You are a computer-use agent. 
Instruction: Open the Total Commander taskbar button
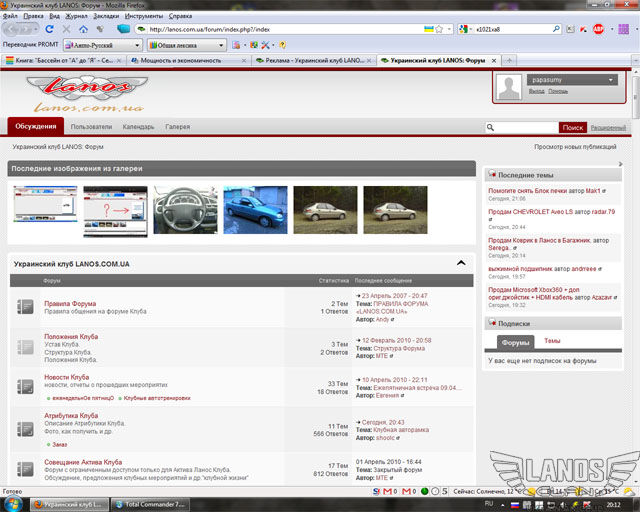[152, 504]
